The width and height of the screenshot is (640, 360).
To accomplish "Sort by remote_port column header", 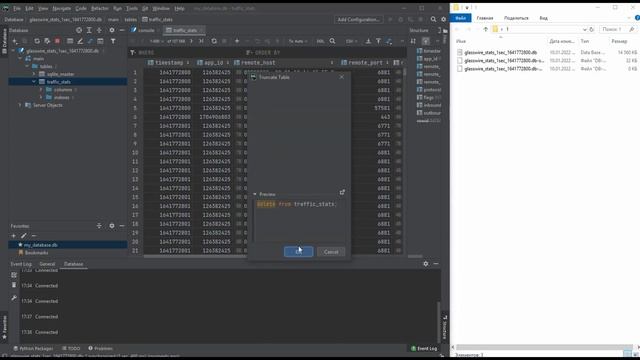I will tap(365, 63).
